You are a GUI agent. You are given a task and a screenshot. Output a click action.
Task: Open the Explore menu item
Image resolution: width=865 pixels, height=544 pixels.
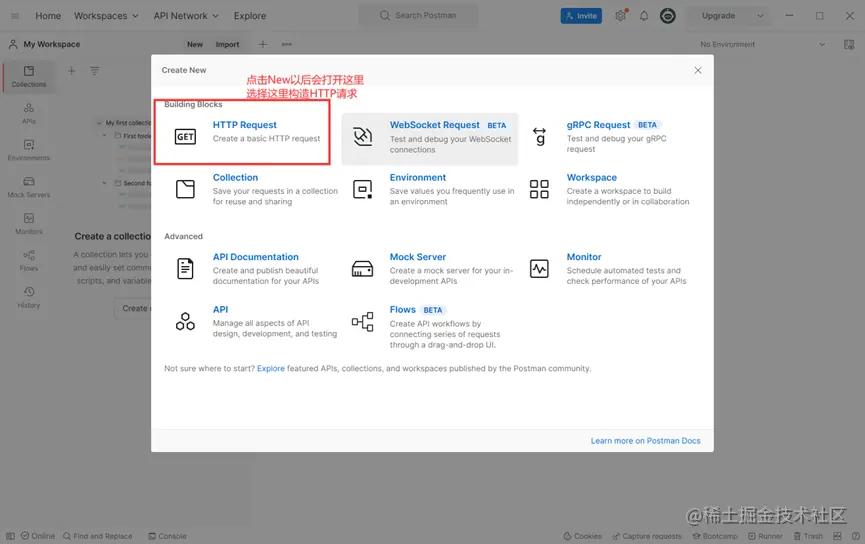click(x=249, y=15)
